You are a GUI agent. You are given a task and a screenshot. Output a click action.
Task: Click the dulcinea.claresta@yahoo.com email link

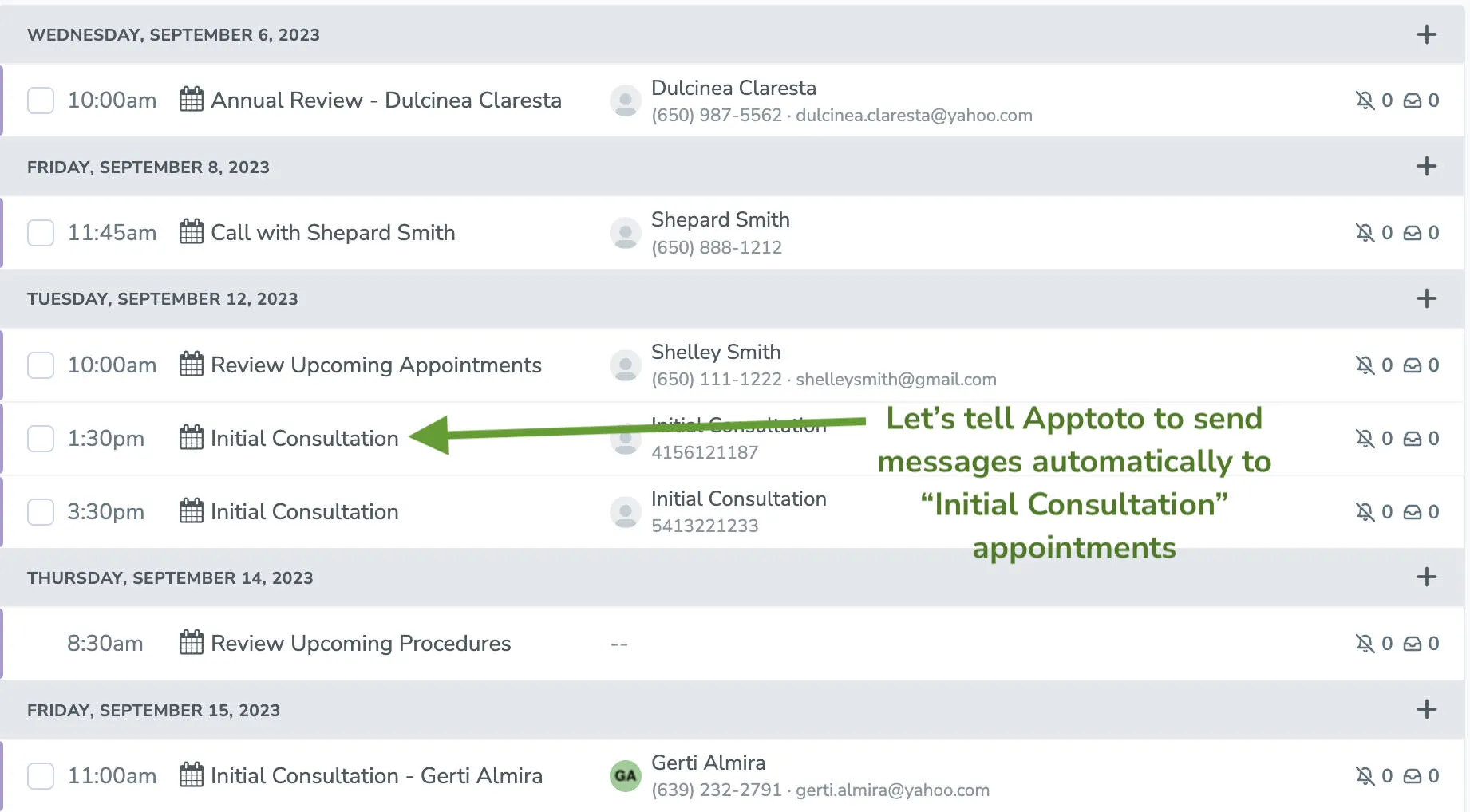915,115
